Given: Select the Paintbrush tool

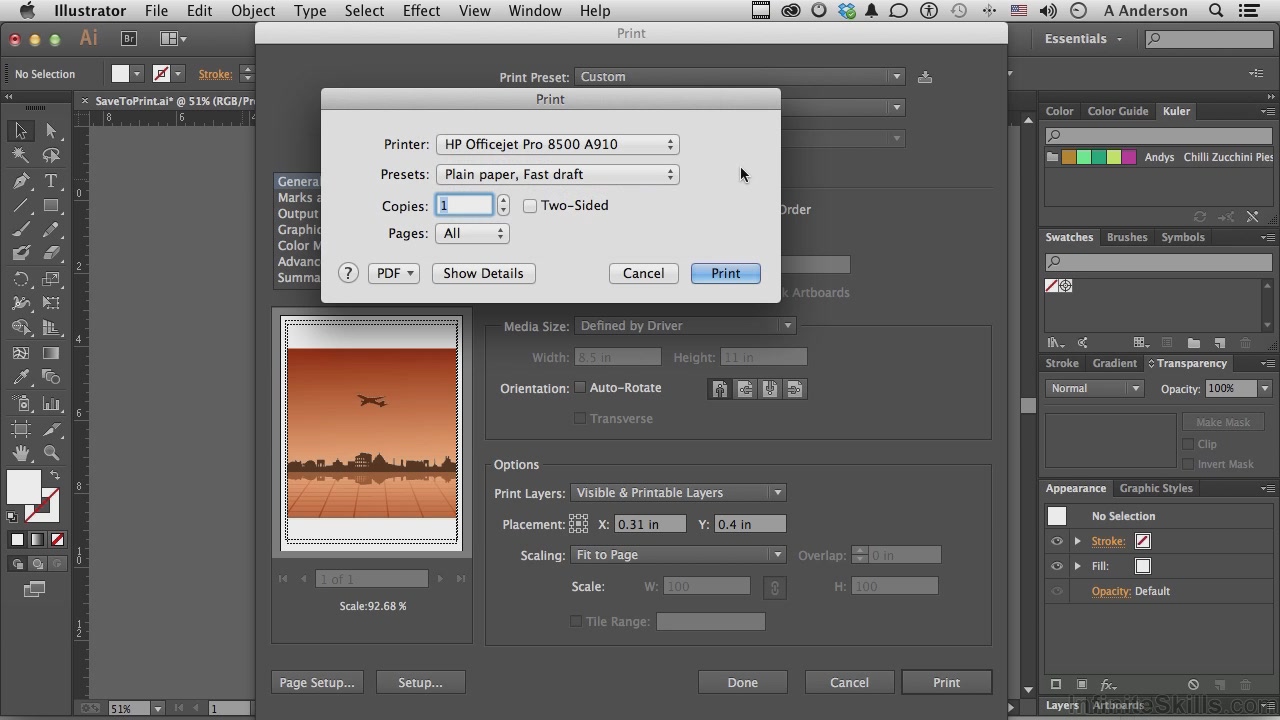Looking at the screenshot, I should [21, 229].
